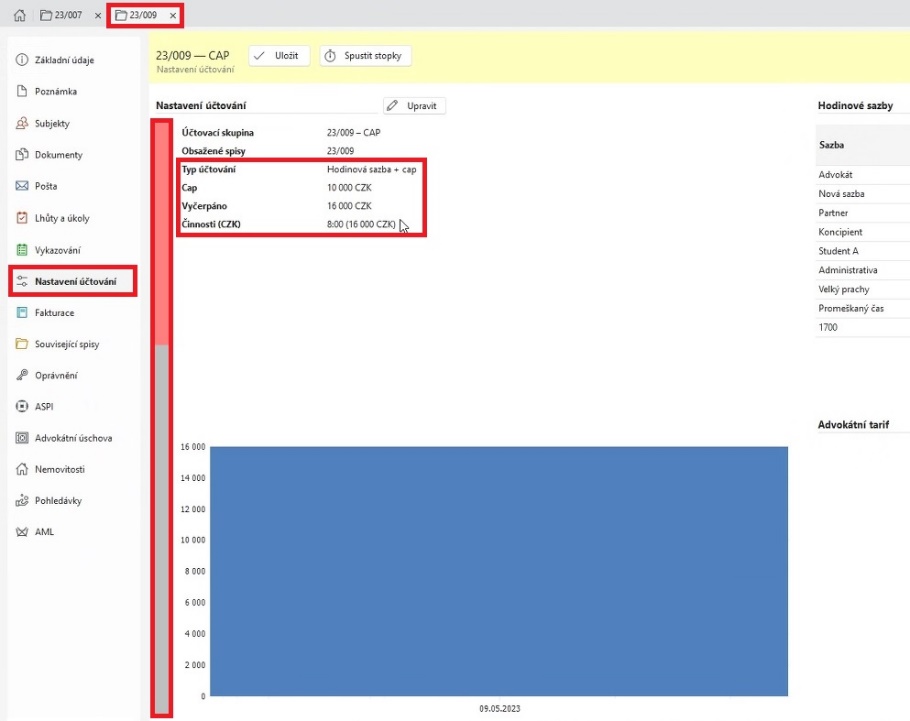
Task: Close the 23/009 tab
Action: (x=173, y=16)
